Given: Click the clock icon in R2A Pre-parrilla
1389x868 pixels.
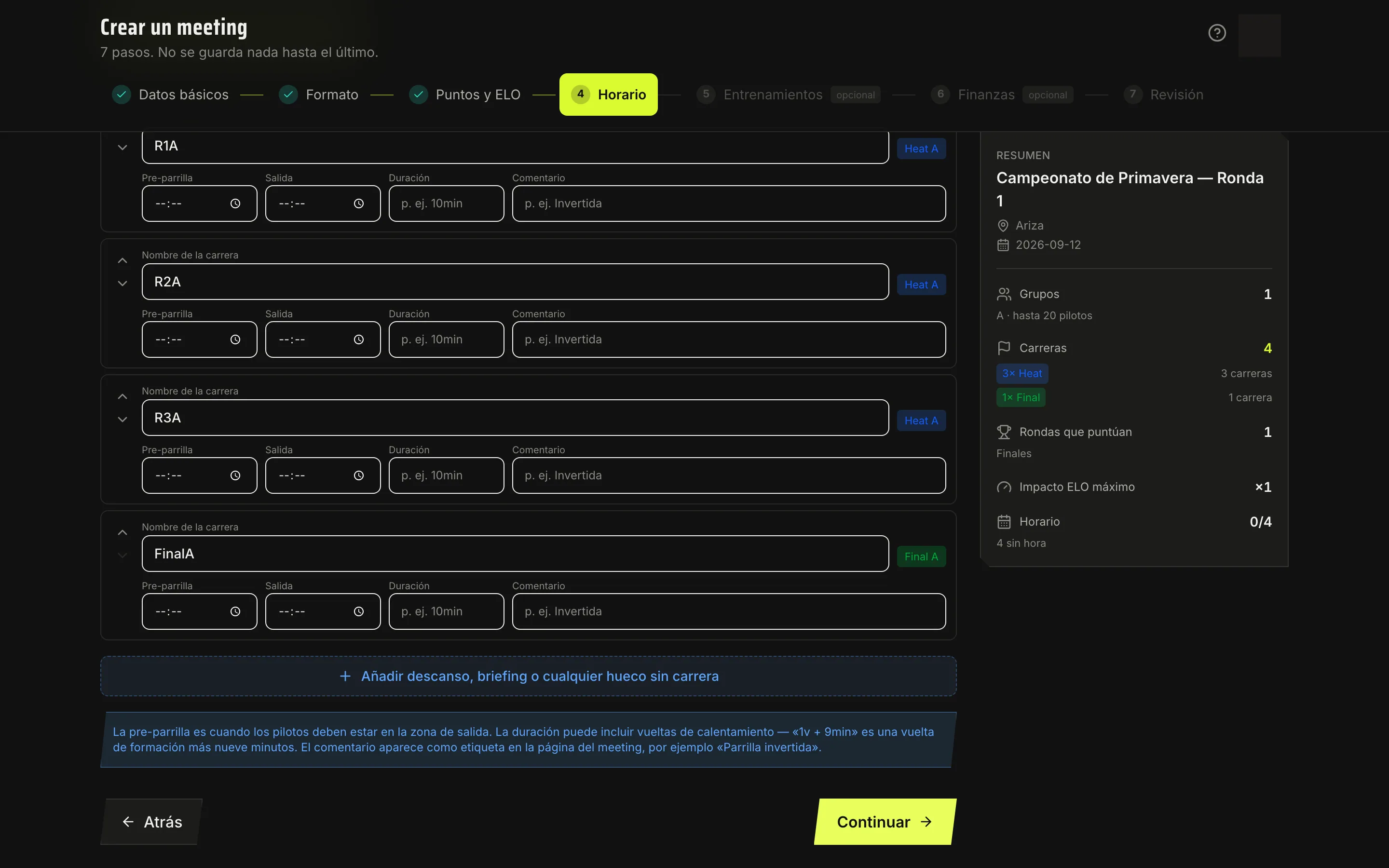Looking at the screenshot, I should point(235,340).
